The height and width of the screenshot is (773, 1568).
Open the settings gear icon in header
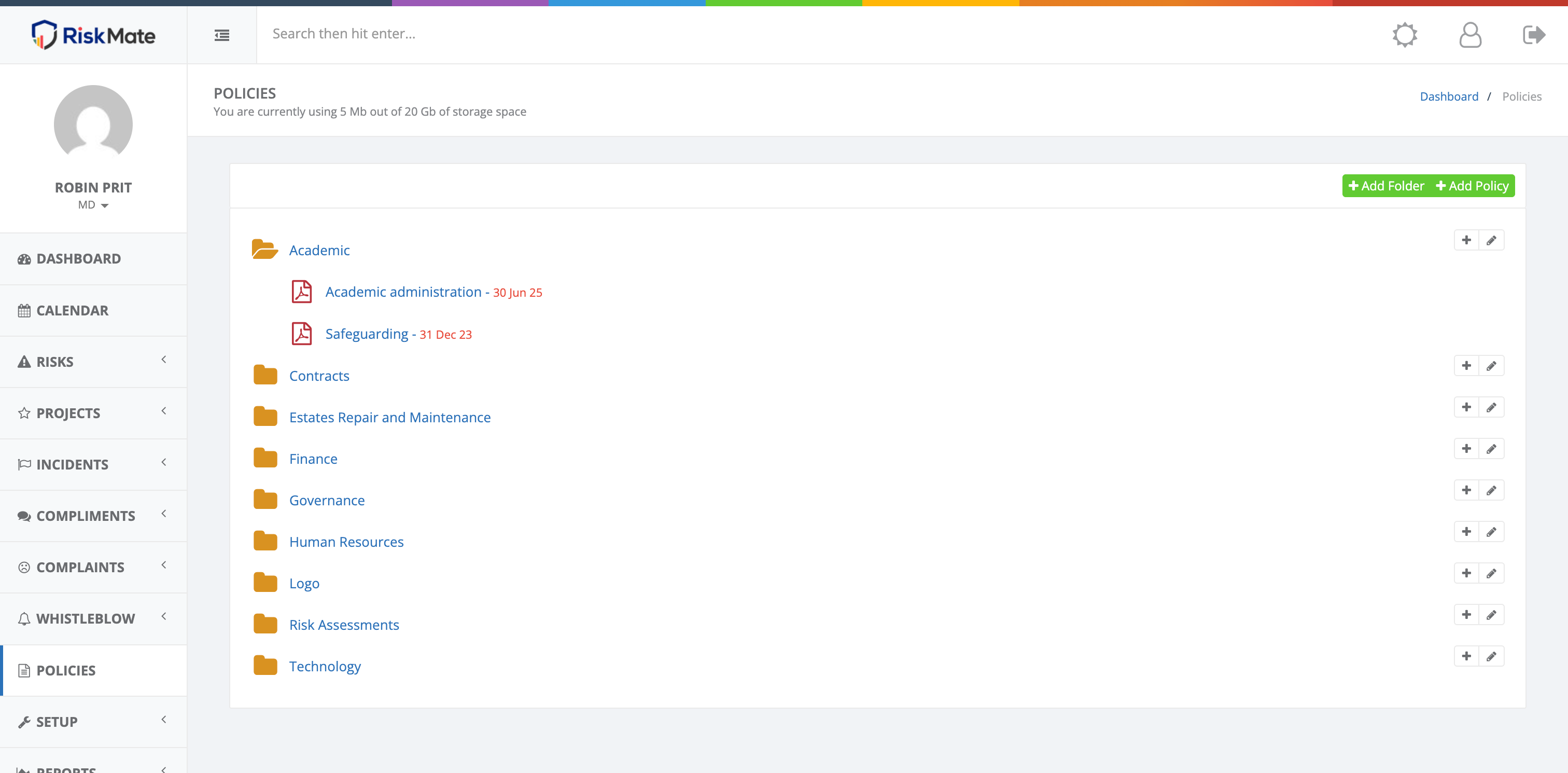[1405, 35]
